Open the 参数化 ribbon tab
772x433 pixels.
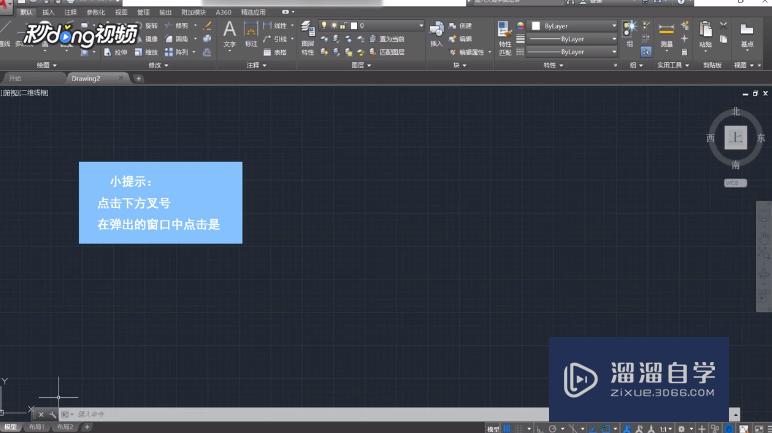point(96,12)
